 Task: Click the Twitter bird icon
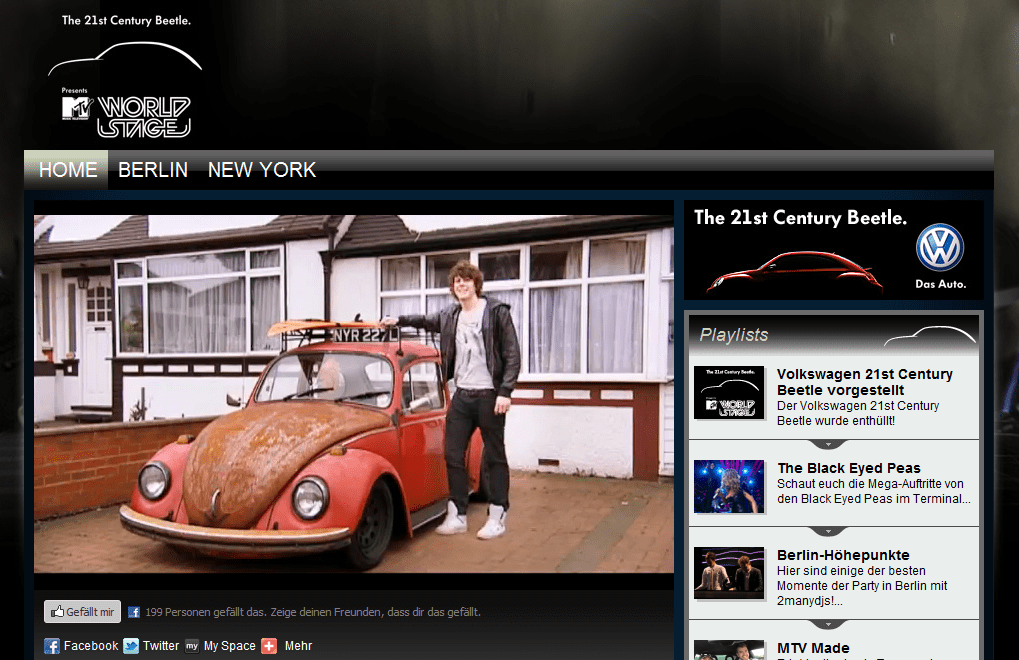pyautogui.click(x=131, y=646)
